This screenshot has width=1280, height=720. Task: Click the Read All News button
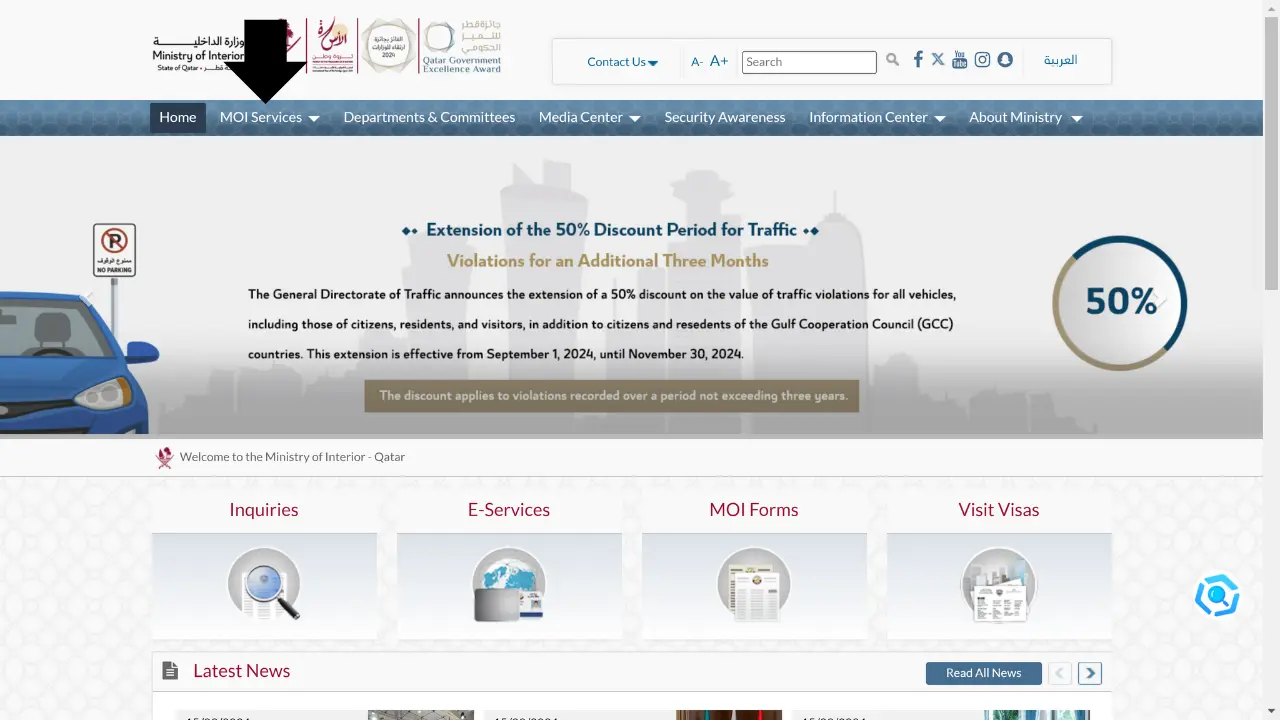(983, 673)
